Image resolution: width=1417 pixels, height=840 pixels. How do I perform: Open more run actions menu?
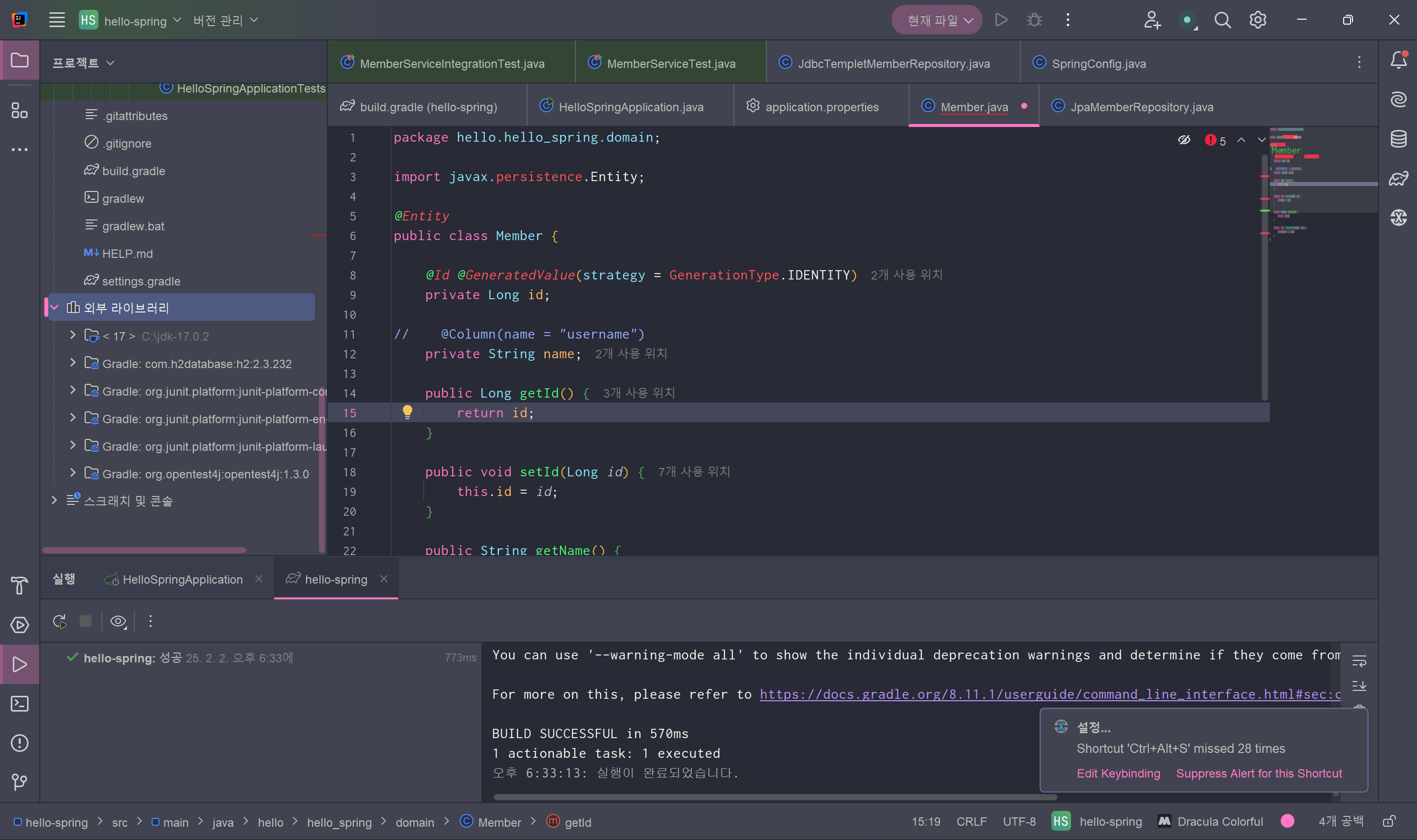click(x=1068, y=20)
